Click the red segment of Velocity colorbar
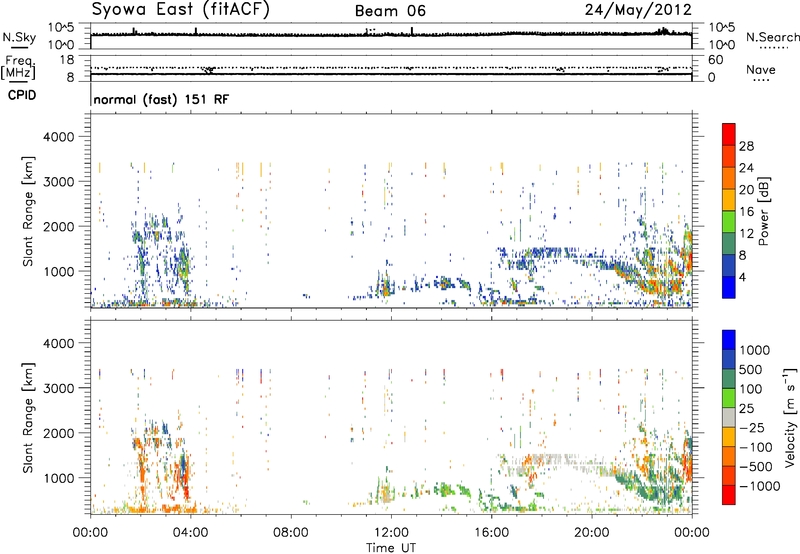This screenshot has width=800, height=554. pyautogui.click(x=729, y=495)
